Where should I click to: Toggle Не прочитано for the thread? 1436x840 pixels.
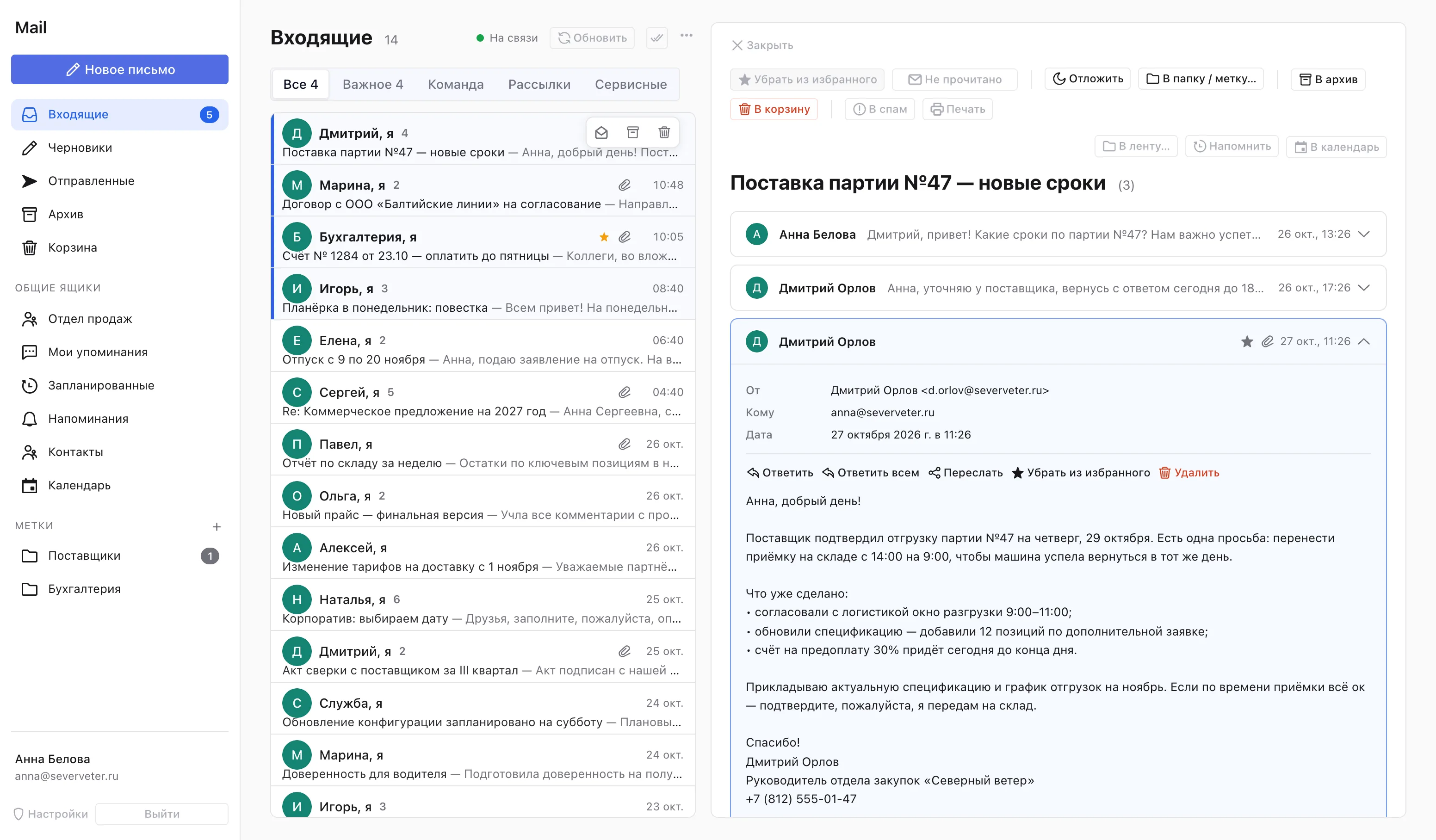pos(954,79)
